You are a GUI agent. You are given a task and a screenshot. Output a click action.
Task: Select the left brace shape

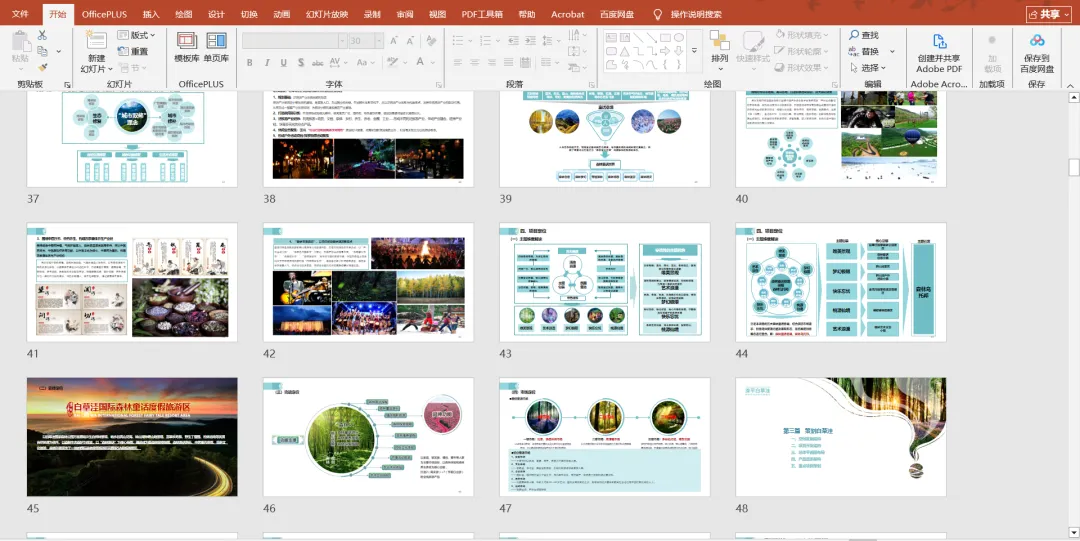tap(665, 65)
